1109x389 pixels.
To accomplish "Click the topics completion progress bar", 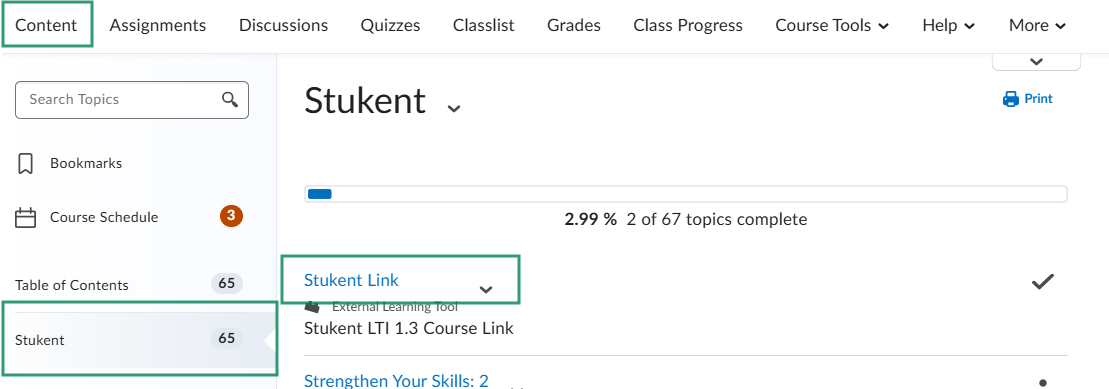I will point(685,194).
